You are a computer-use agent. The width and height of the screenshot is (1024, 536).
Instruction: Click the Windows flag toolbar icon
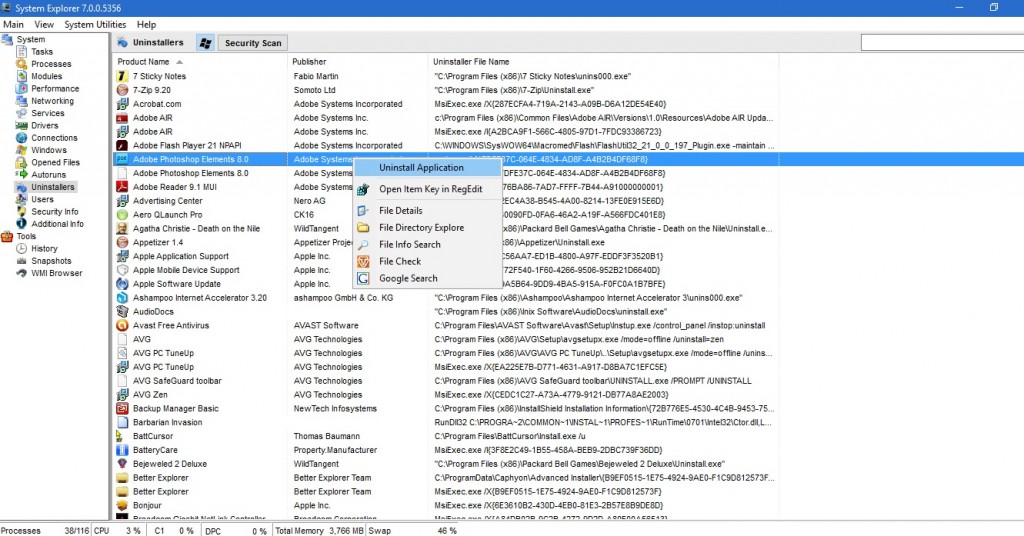pyautogui.click(x=205, y=43)
